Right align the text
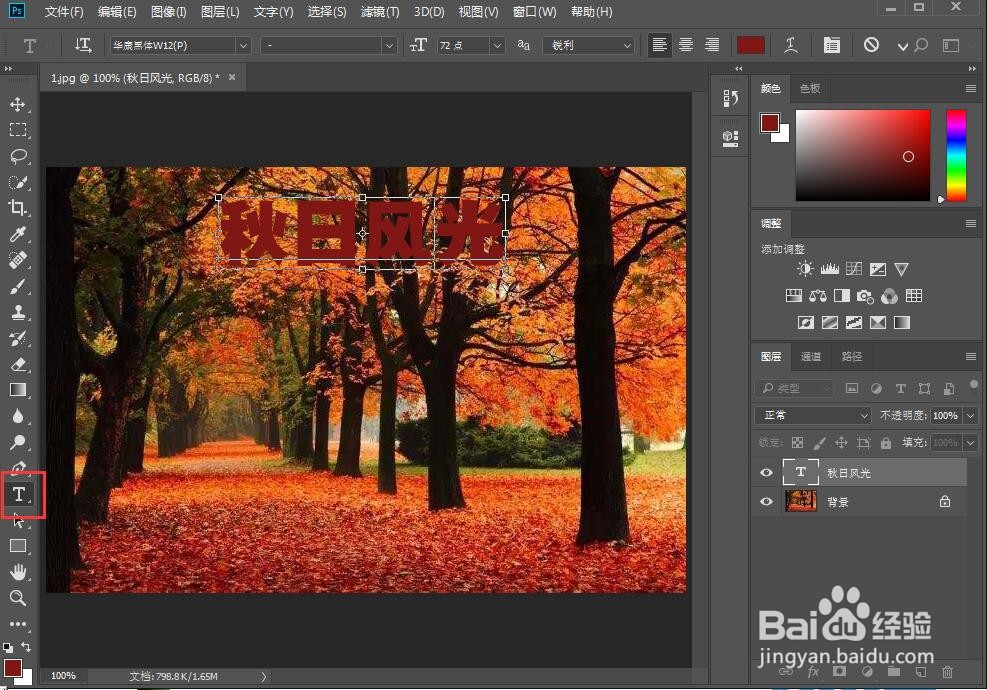The height and width of the screenshot is (690, 987). (x=712, y=45)
